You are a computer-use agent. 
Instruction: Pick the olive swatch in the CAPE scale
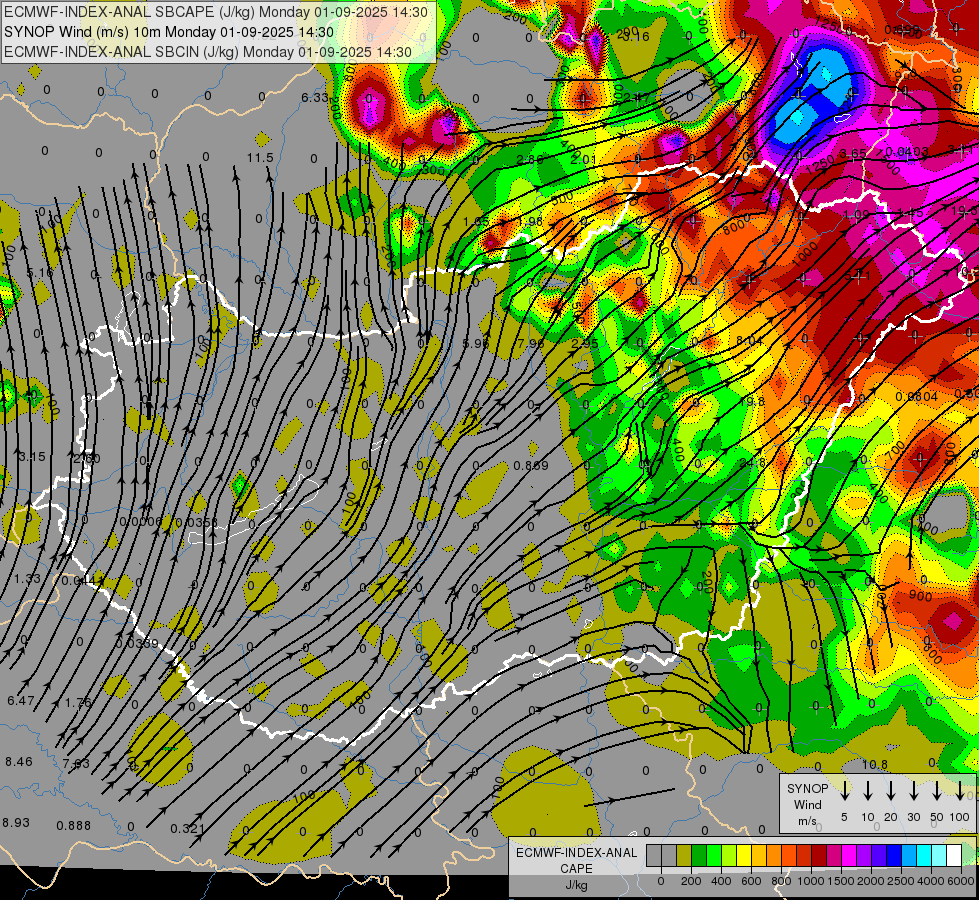684,856
